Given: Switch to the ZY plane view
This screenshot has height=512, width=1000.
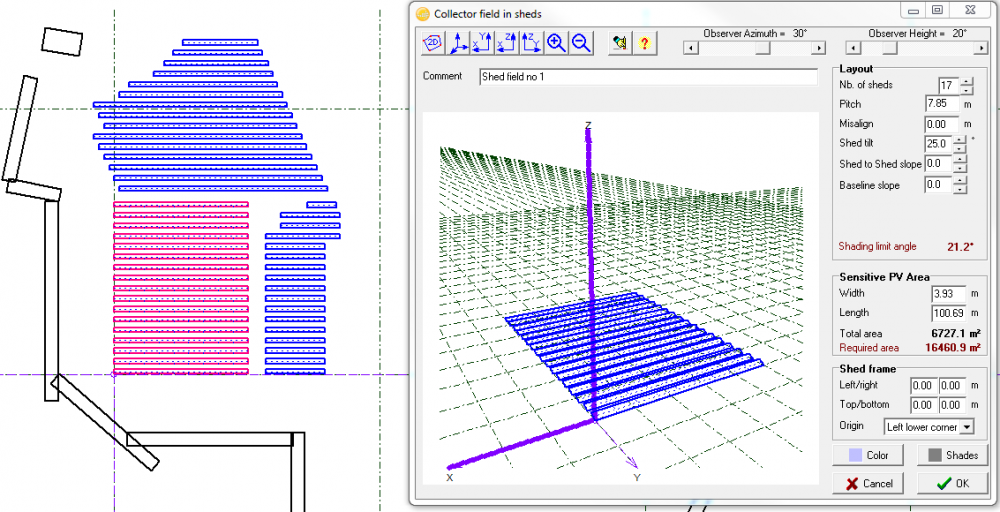Looking at the screenshot, I should [x=531, y=43].
